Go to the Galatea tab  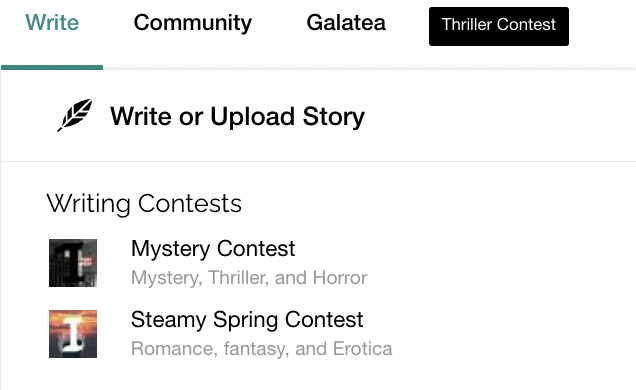(x=346, y=22)
